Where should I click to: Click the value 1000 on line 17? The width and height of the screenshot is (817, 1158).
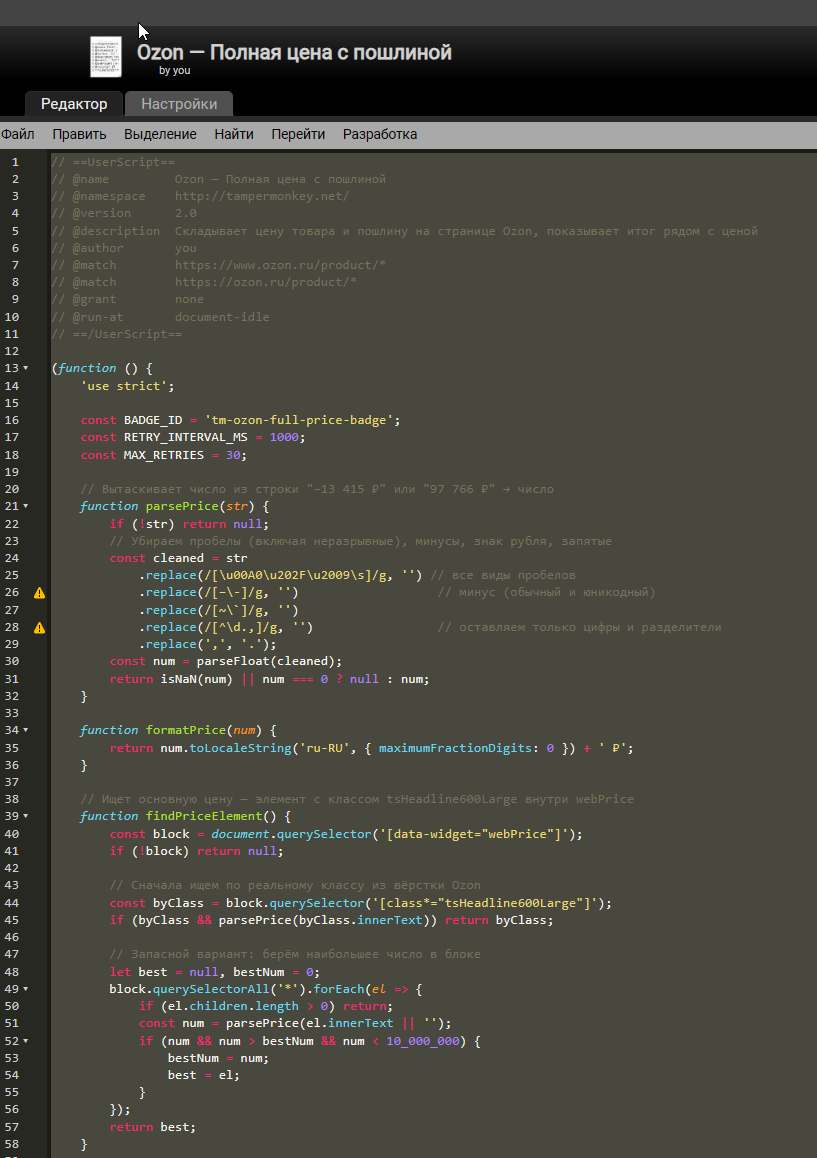(284, 437)
